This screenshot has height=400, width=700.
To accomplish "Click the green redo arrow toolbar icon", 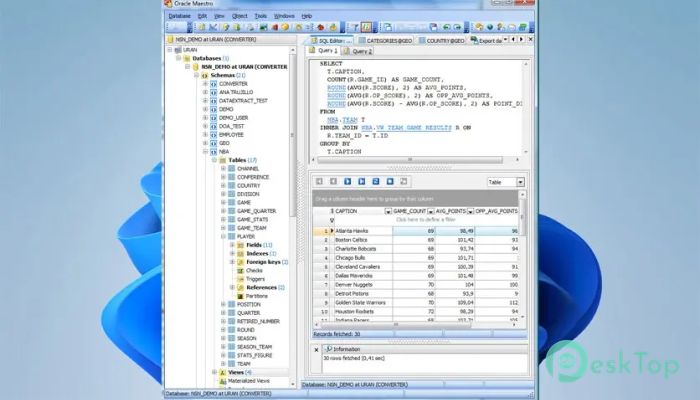I will point(457,27).
